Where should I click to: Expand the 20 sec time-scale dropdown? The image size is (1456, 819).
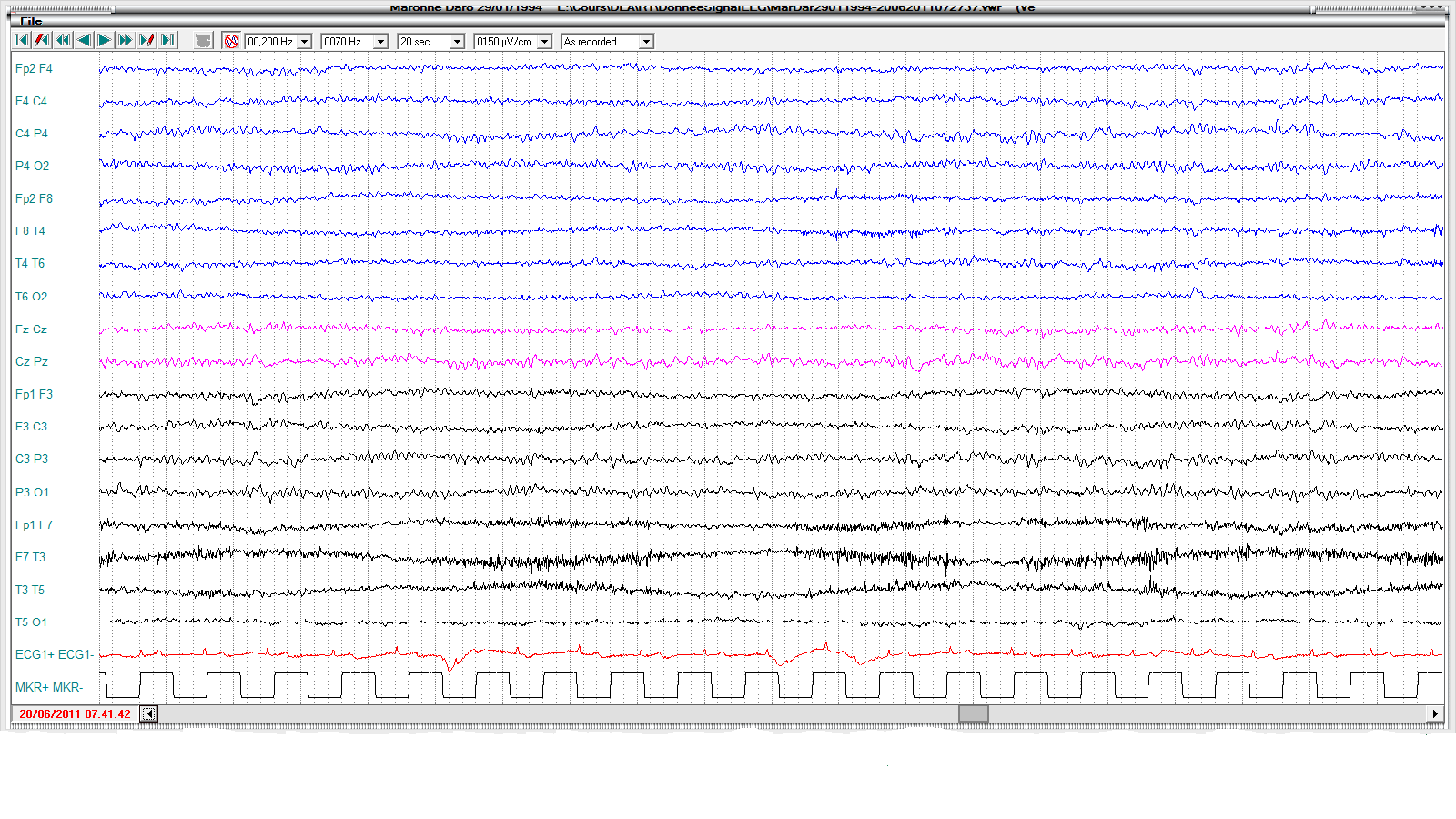point(457,42)
